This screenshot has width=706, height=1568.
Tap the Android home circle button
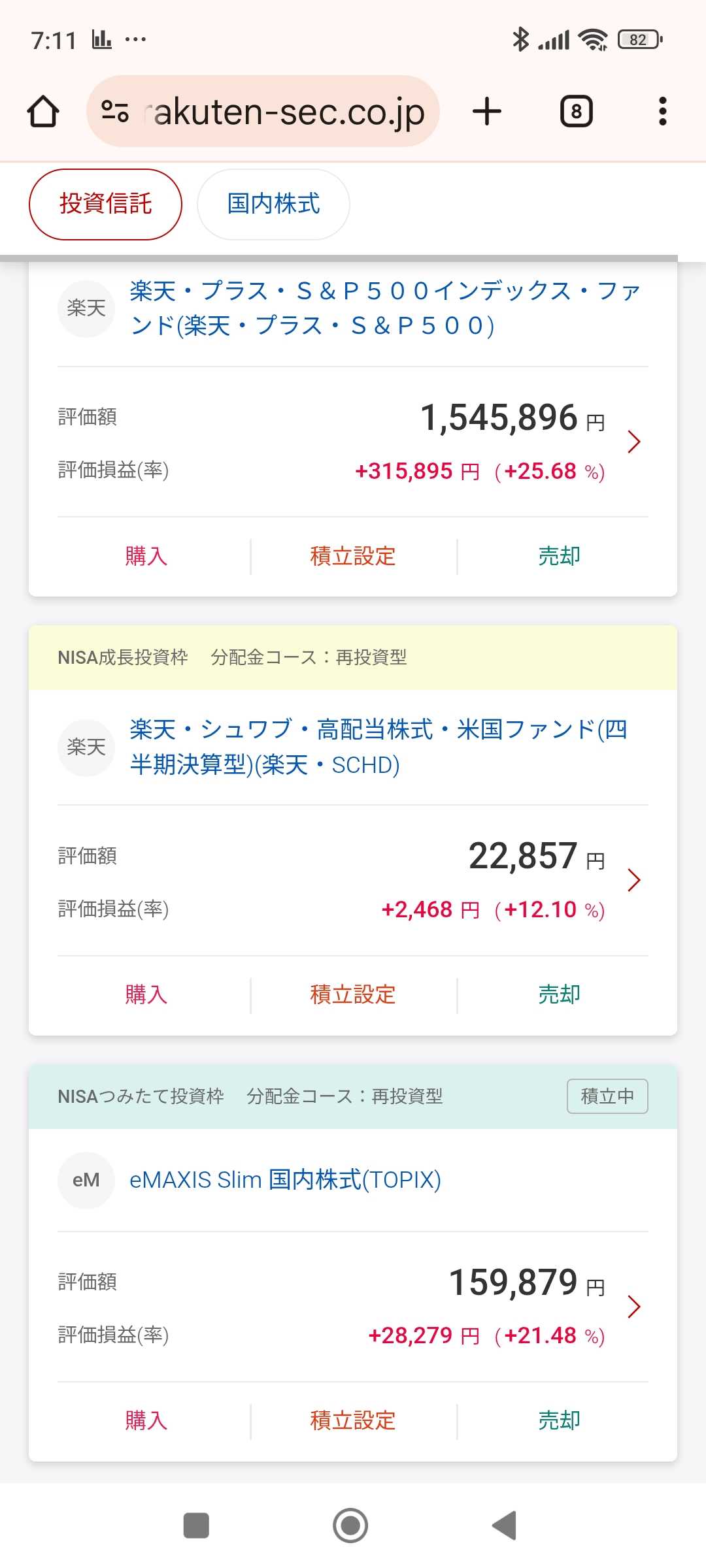(x=350, y=1526)
